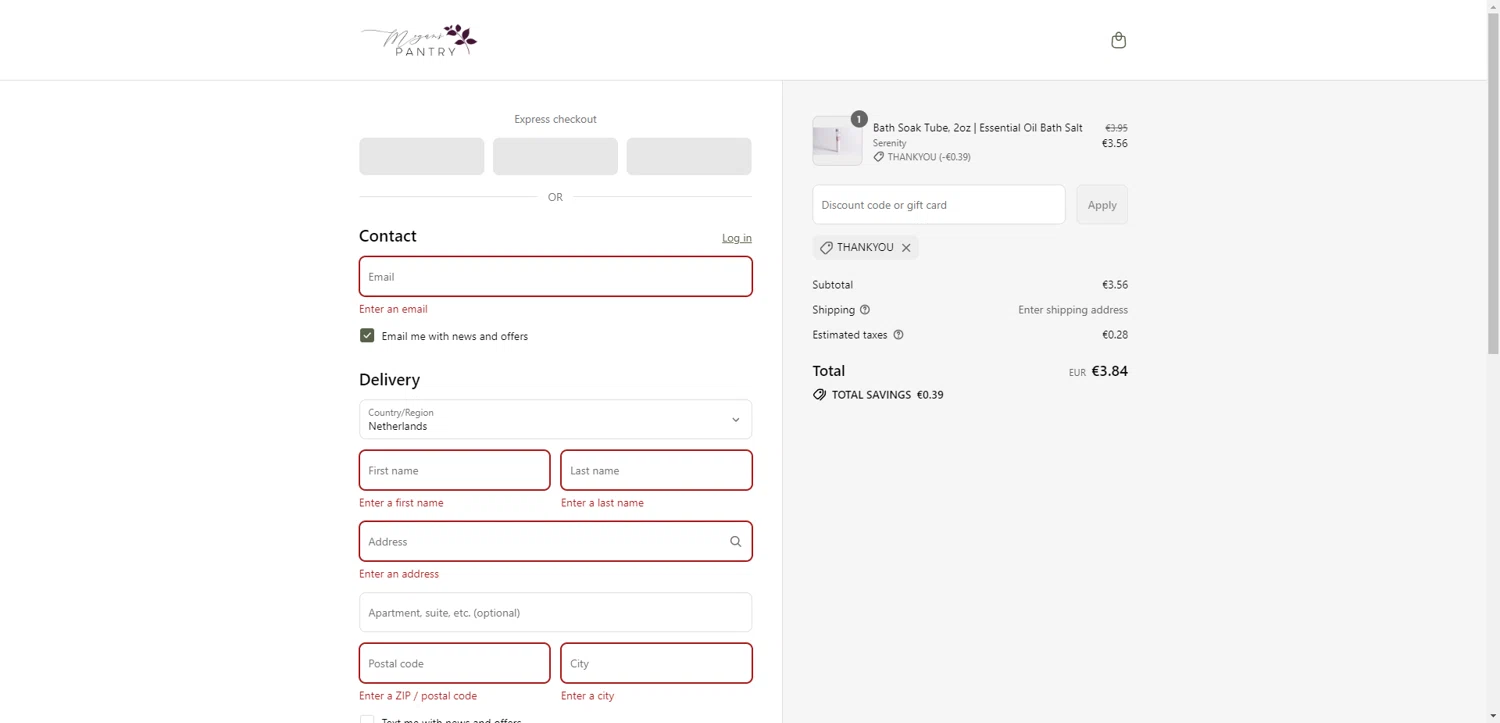The width and height of the screenshot is (1500, 723).
Task: Click the Shipping help question icon
Action: click(865, 310)
